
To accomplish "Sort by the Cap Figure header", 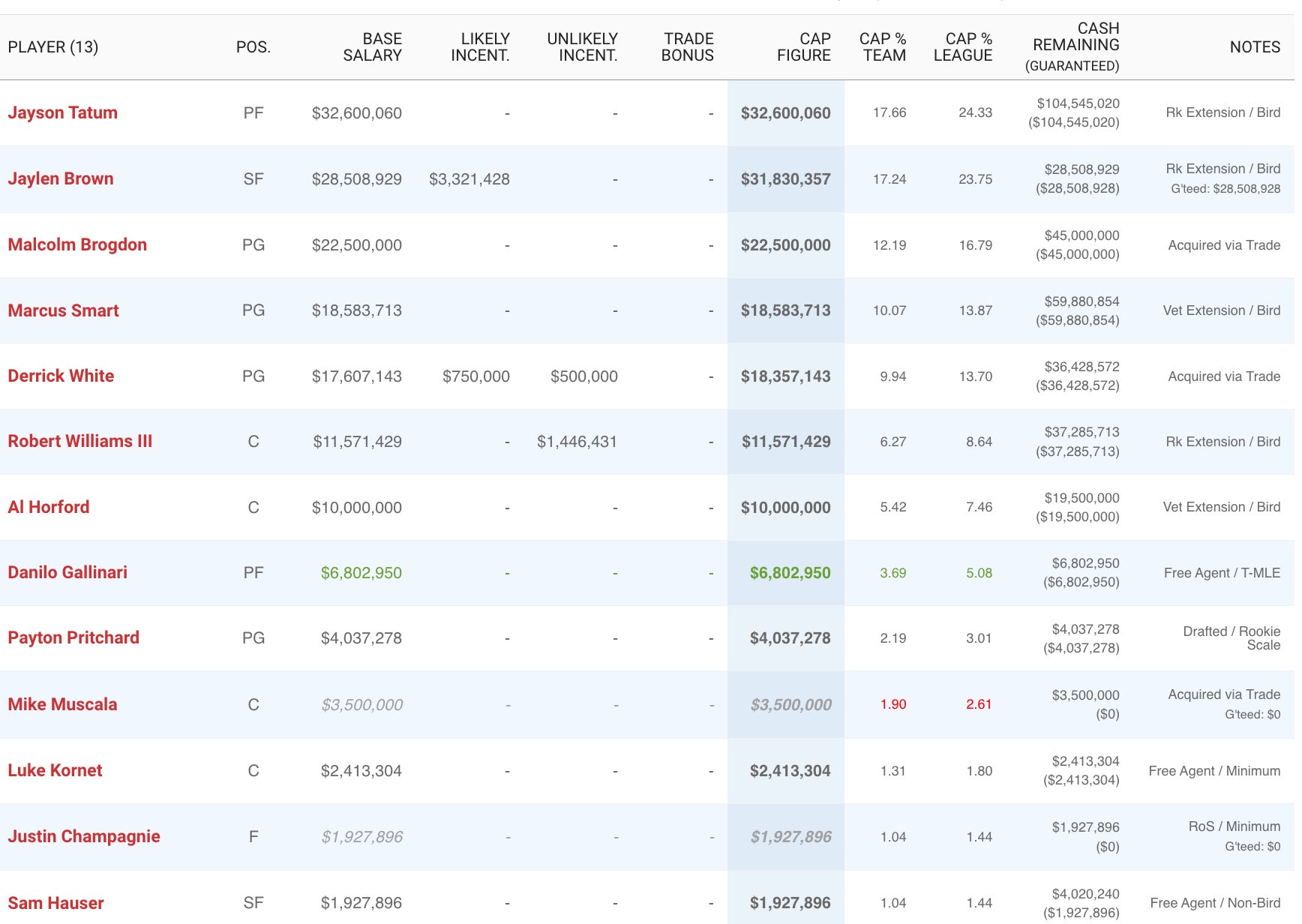I will pos(803,47).
